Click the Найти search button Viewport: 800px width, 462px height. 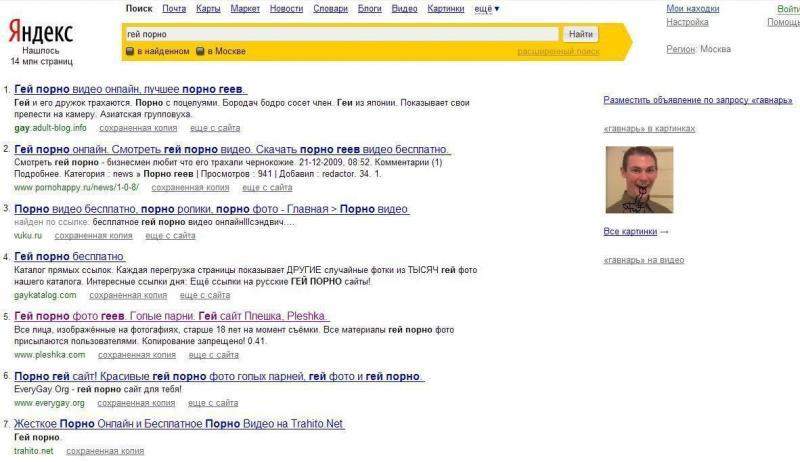click(x=581, y=34)
